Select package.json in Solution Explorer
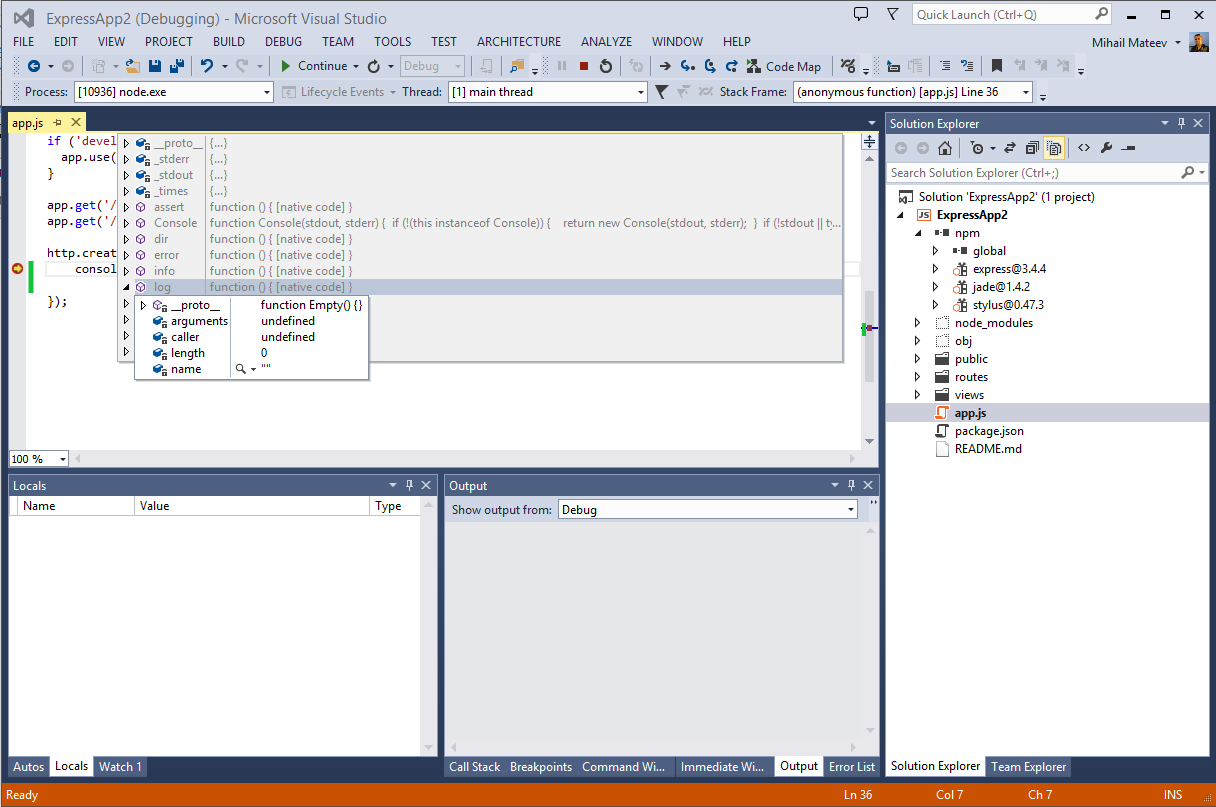This screenshot has height=807, width=1216. (989, 431)
